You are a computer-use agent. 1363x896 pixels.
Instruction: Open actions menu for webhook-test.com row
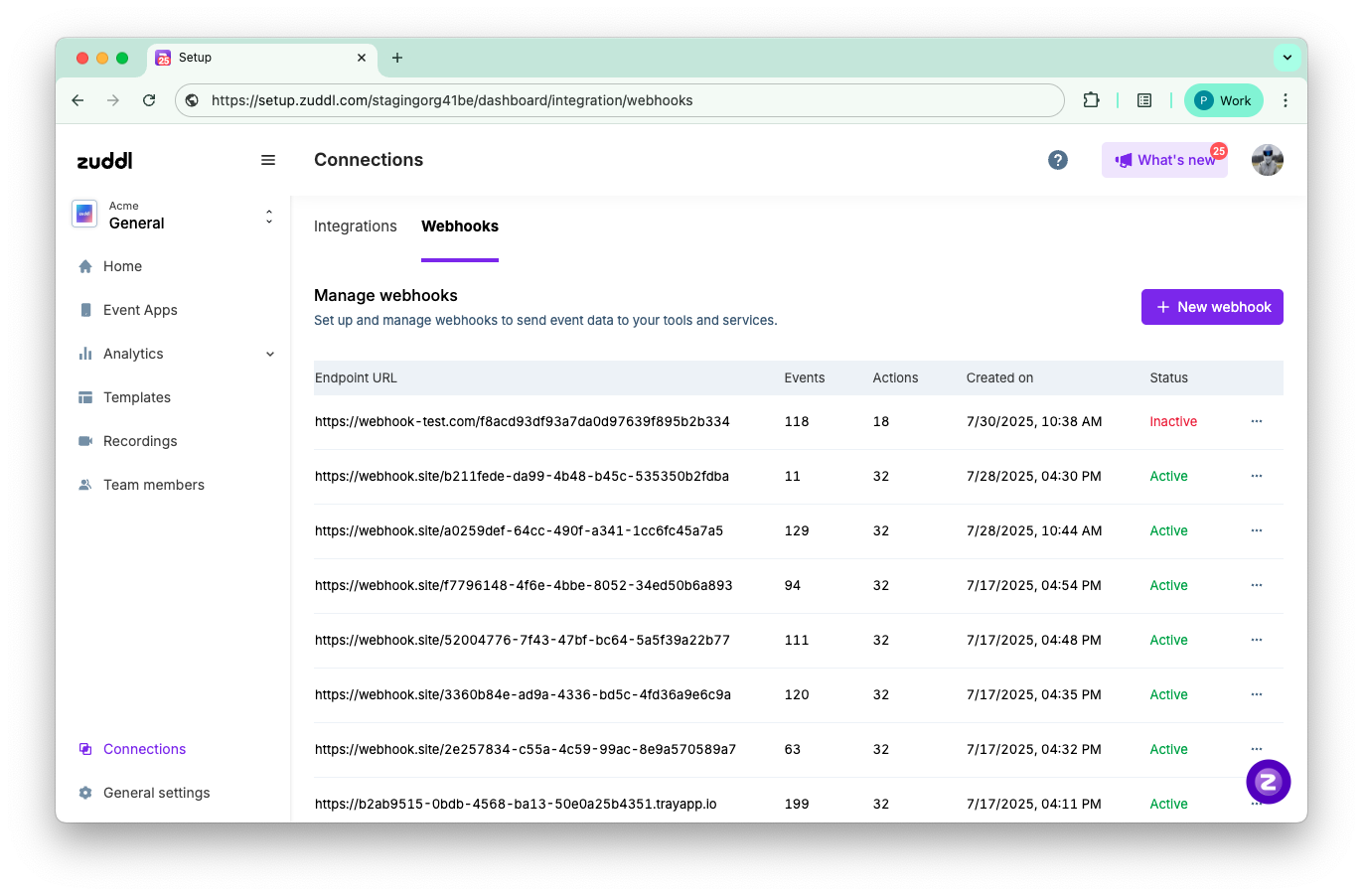coord(1256,421)
